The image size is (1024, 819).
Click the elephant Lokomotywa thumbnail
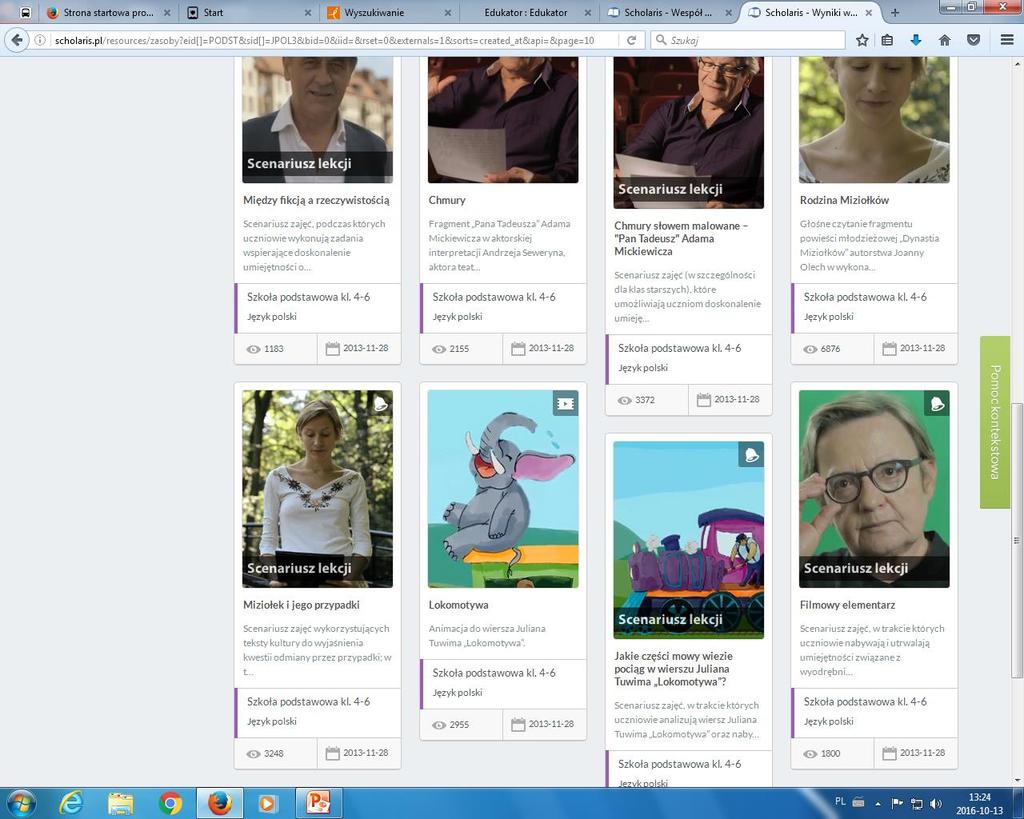(503, 489)
